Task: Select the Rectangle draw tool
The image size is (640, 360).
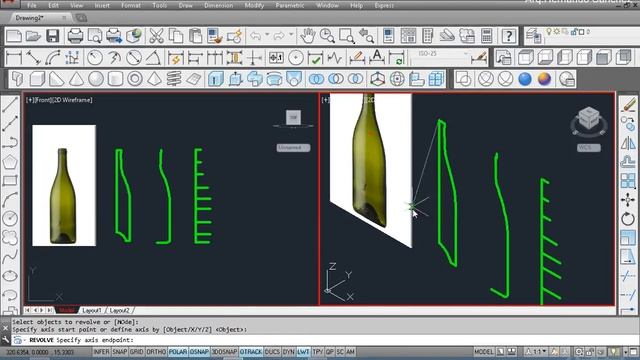Action: (x=10, y=181)
